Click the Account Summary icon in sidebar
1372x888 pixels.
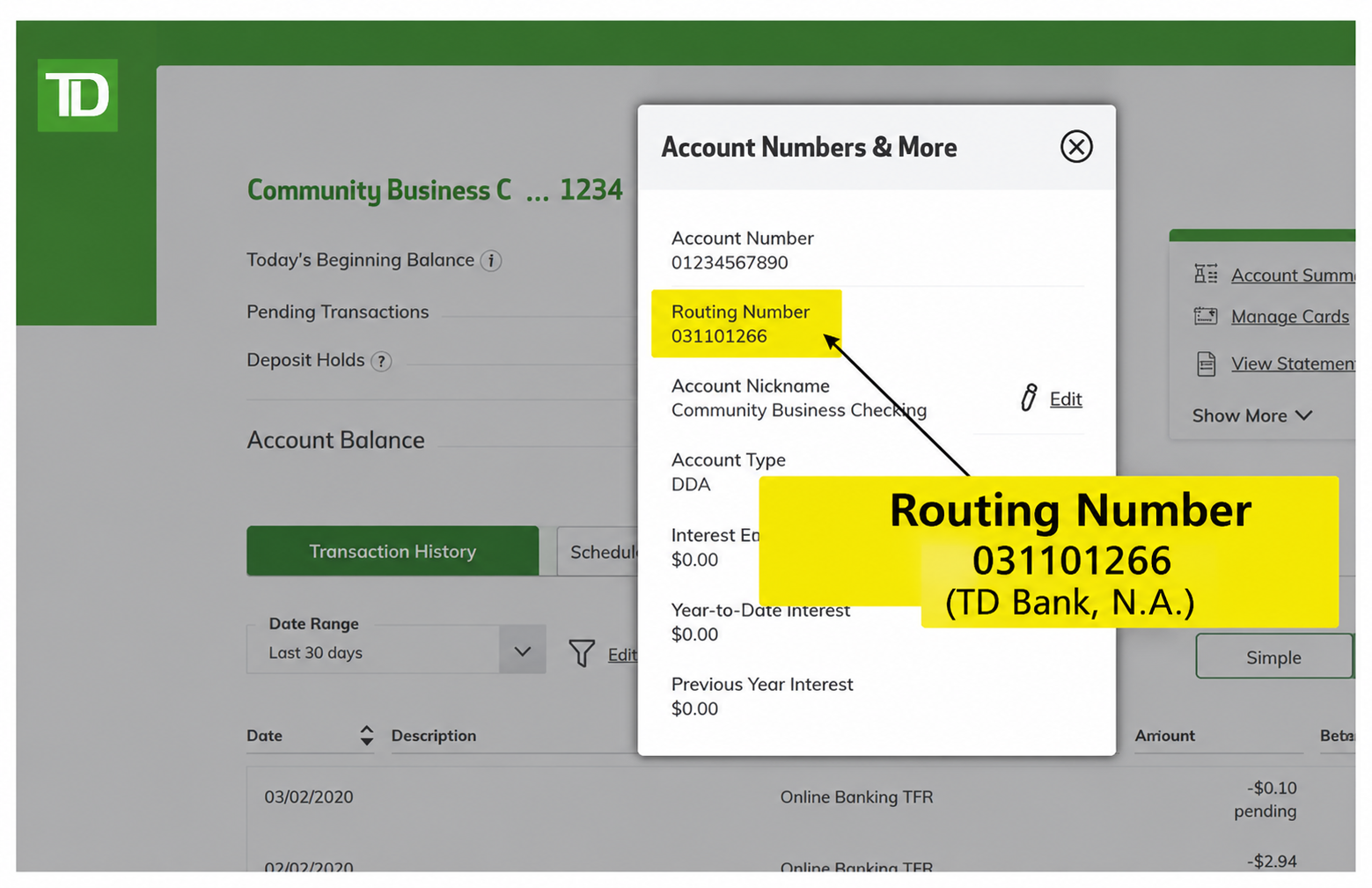(1206, 275)
